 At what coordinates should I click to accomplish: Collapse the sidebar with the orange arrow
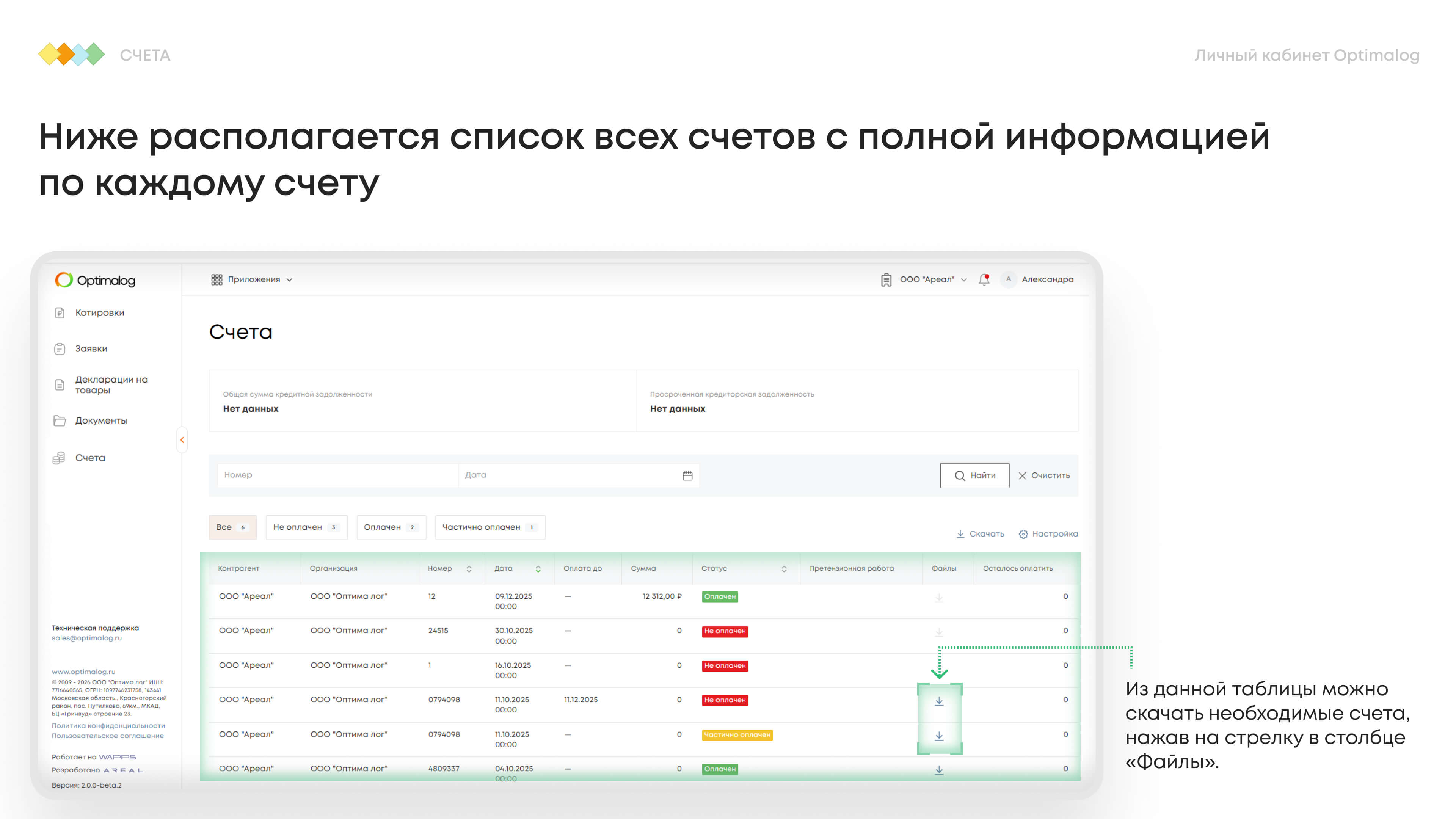point(182,440)
